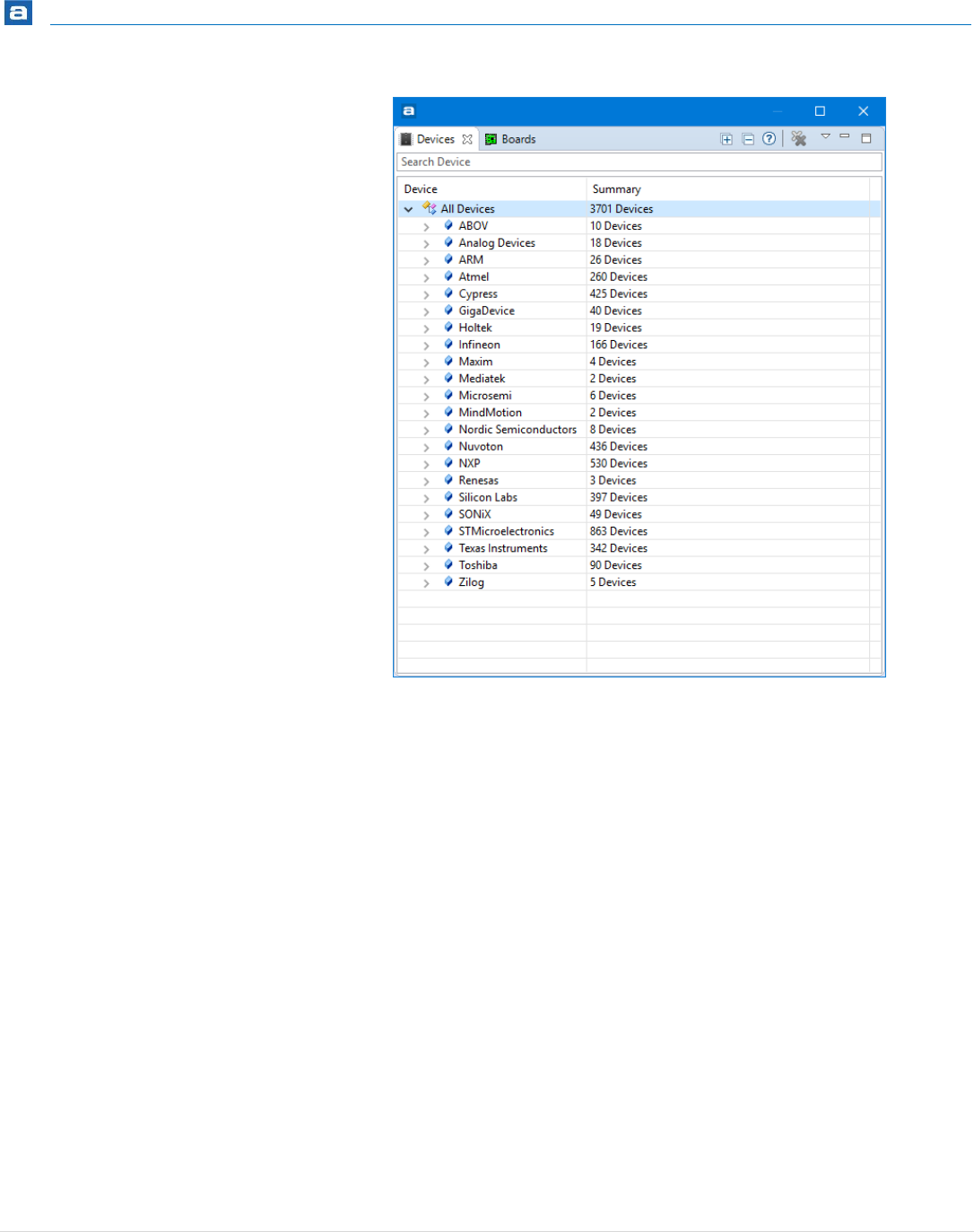Expand the STMicroelectronics vendor node
This screenshot has height=1232, width=974.
pyautogui.click(x=426, y=532)
